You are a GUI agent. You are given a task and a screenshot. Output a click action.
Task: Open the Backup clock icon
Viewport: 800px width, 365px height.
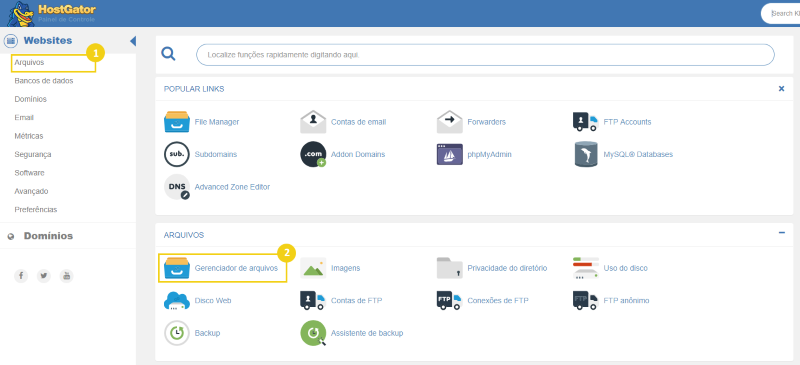[x=177, y=333]
